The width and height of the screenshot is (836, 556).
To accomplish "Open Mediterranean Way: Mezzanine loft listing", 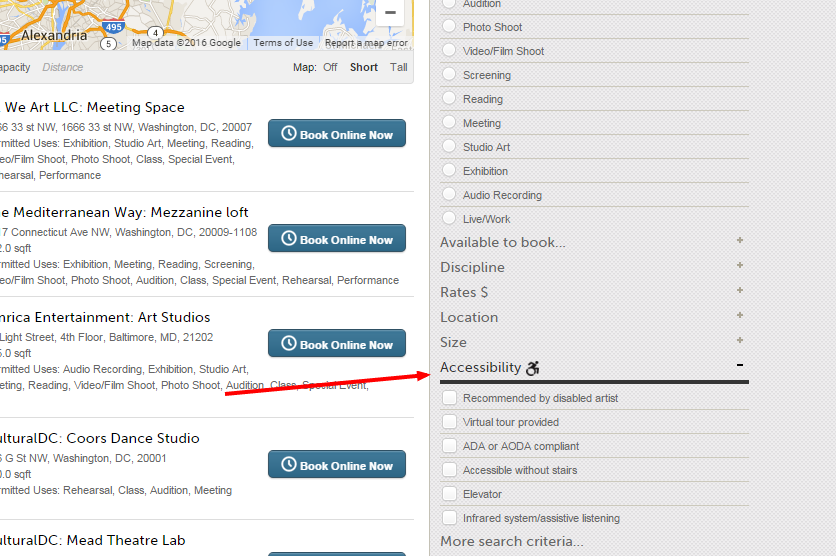I will tap(124, 212).
